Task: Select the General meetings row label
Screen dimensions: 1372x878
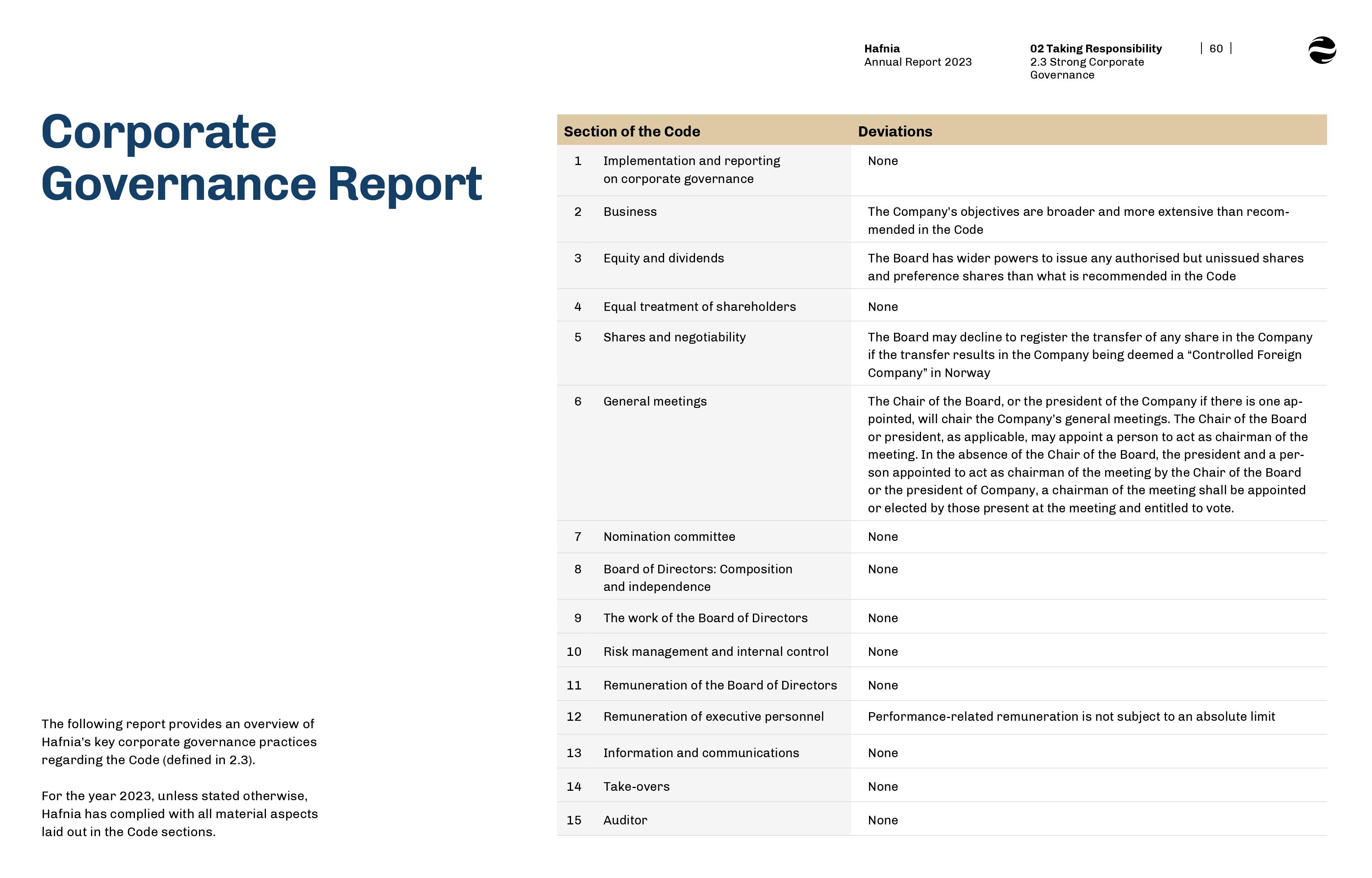Action: (x=655, y=401)
